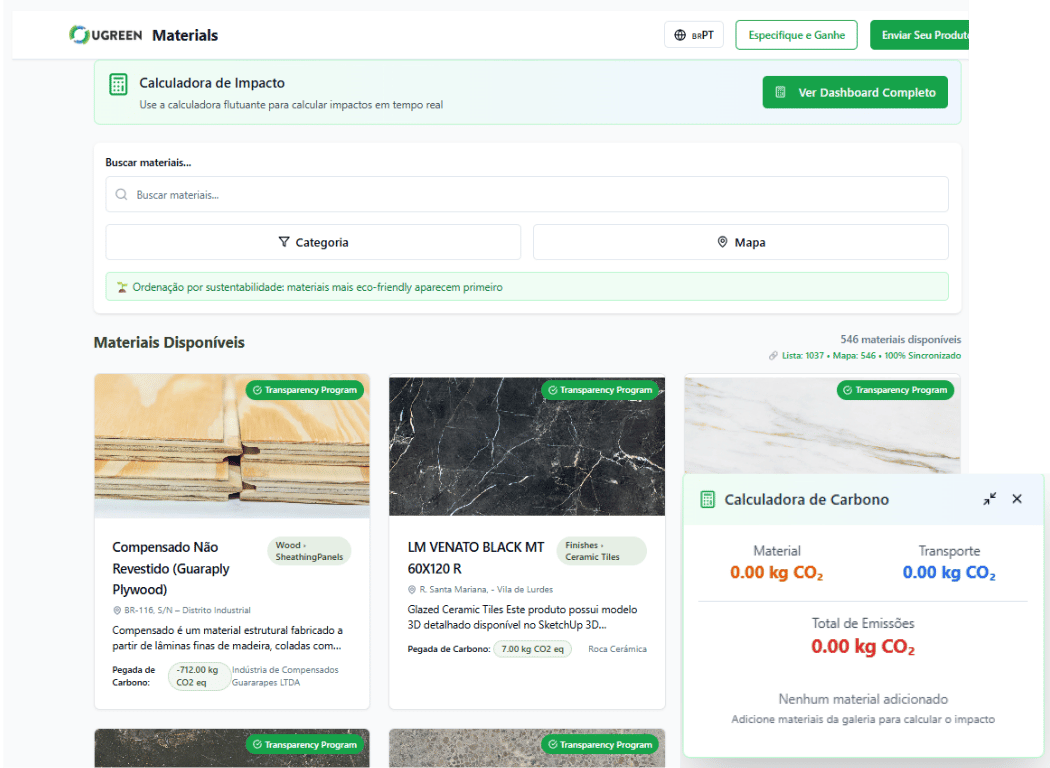1050x768 pixels.
Task: Click the Material 0.00 kg CO₂ value
Action: click(x=777, y=572)
